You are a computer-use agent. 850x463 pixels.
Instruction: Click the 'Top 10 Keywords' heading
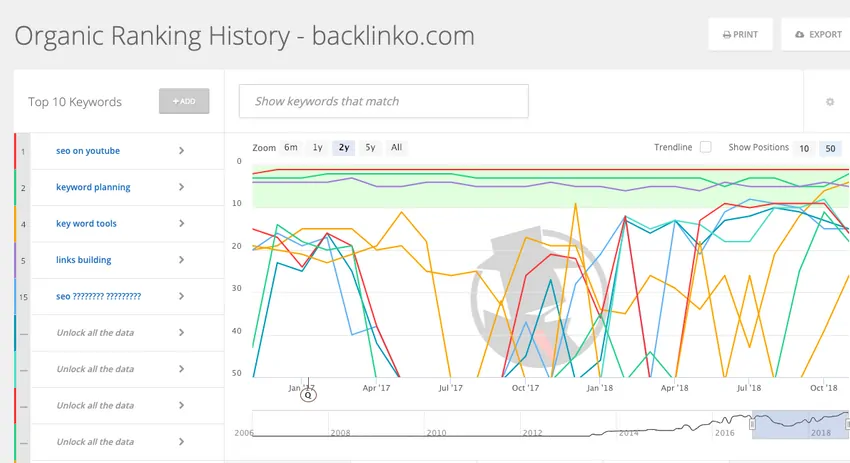(x=75, y=102)
